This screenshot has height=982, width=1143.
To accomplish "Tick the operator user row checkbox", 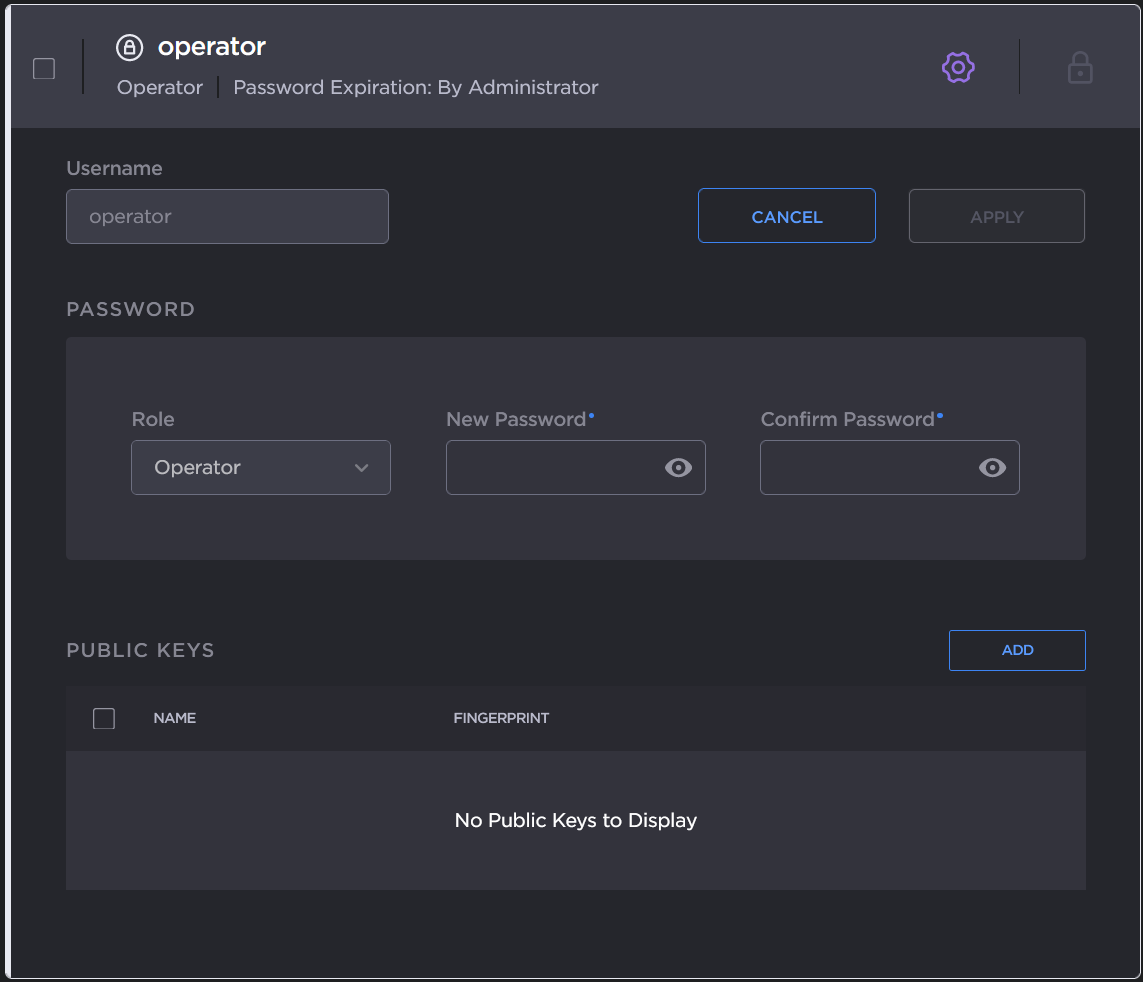I will [44, 68].
